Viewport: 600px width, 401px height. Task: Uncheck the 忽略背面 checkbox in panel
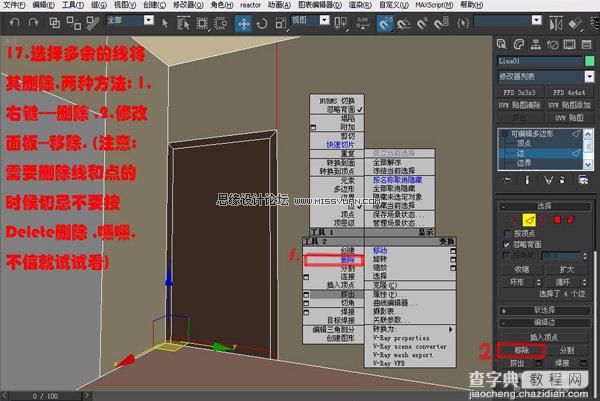click(508, 245)
